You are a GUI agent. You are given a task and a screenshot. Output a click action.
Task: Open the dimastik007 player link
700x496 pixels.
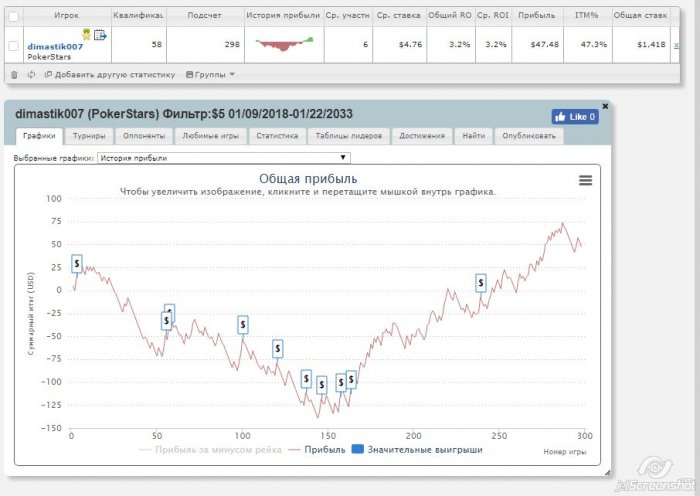pos(55,46)
